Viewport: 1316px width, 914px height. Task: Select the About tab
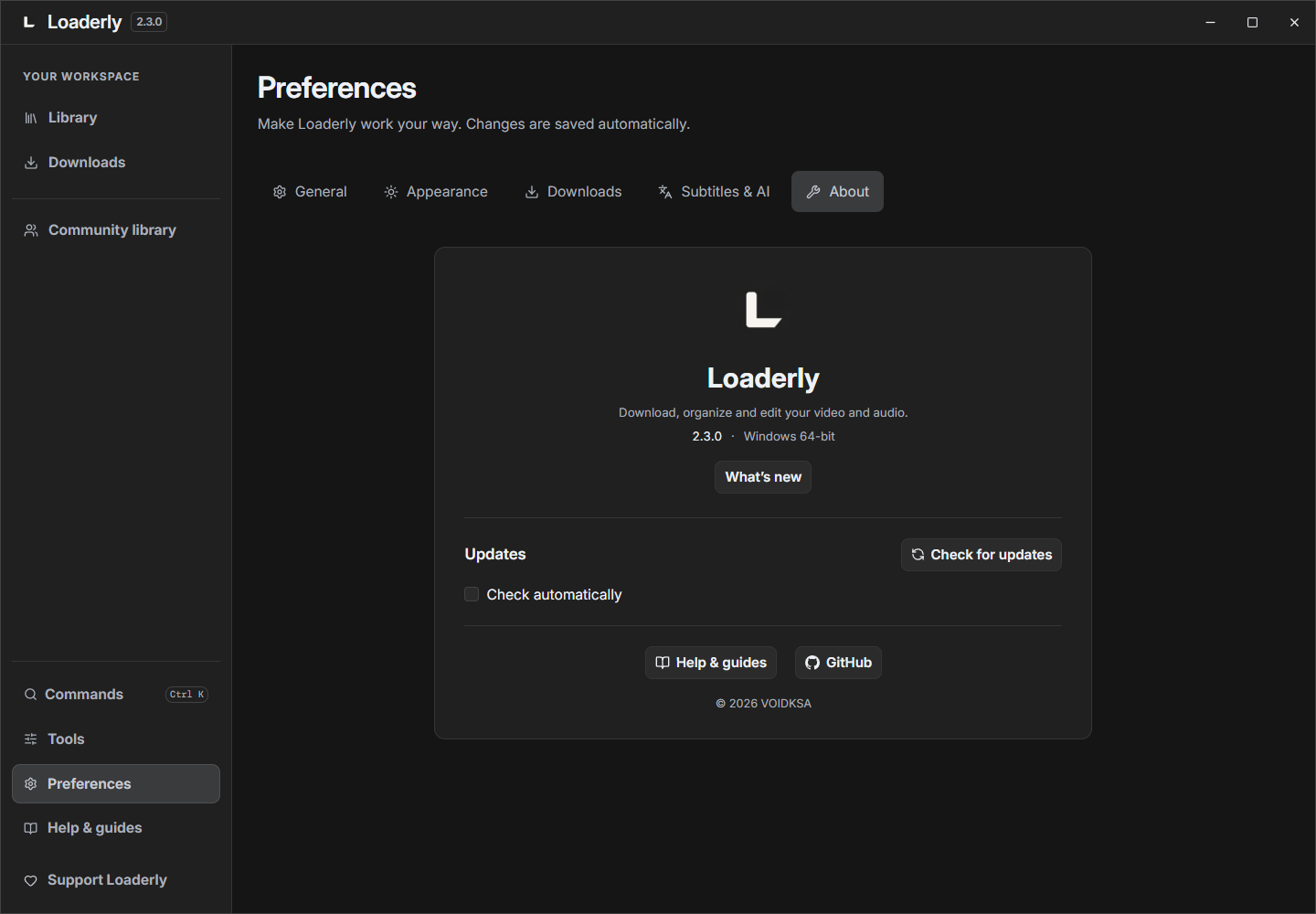click(x=837, y=192)
